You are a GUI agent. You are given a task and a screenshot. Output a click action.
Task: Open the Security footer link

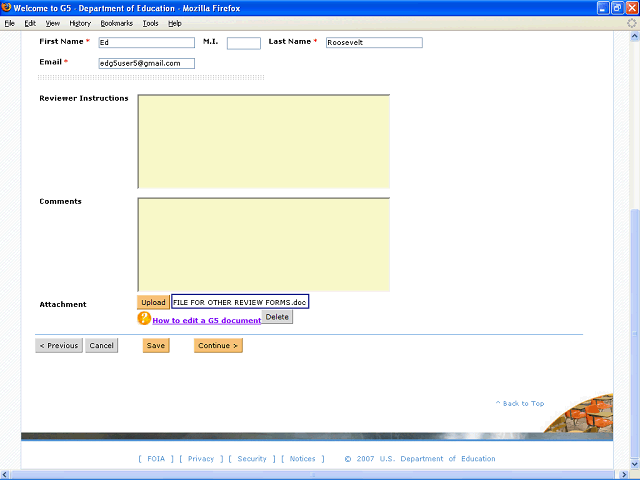coord(252,458)
